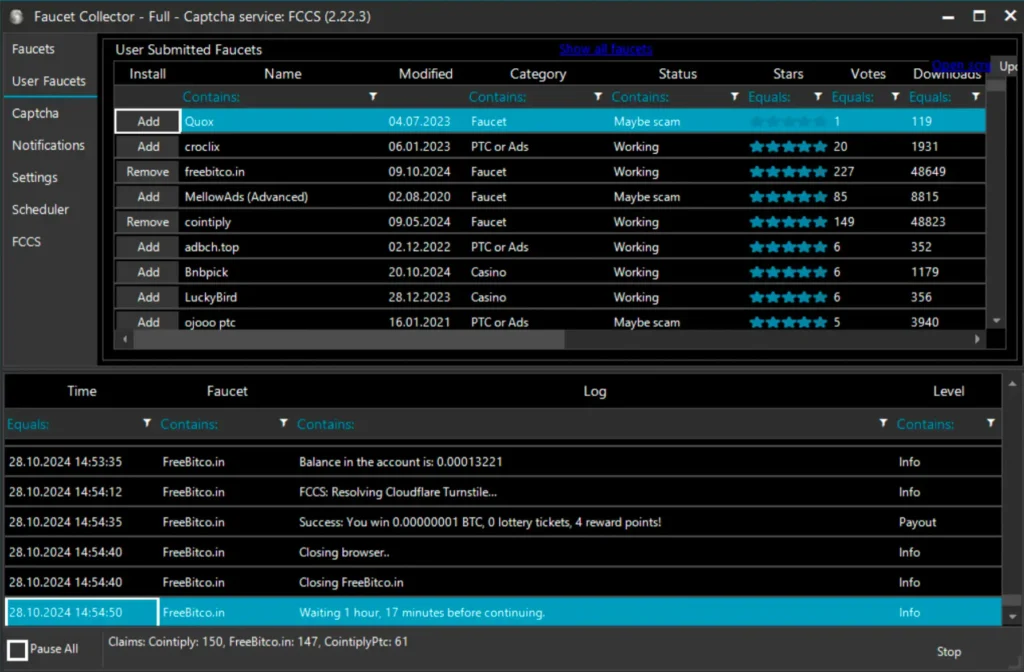Click the Status filter Contains input field
This screenshot has height=672, width=1024.
pyautogui.click(x=669, y=97)
